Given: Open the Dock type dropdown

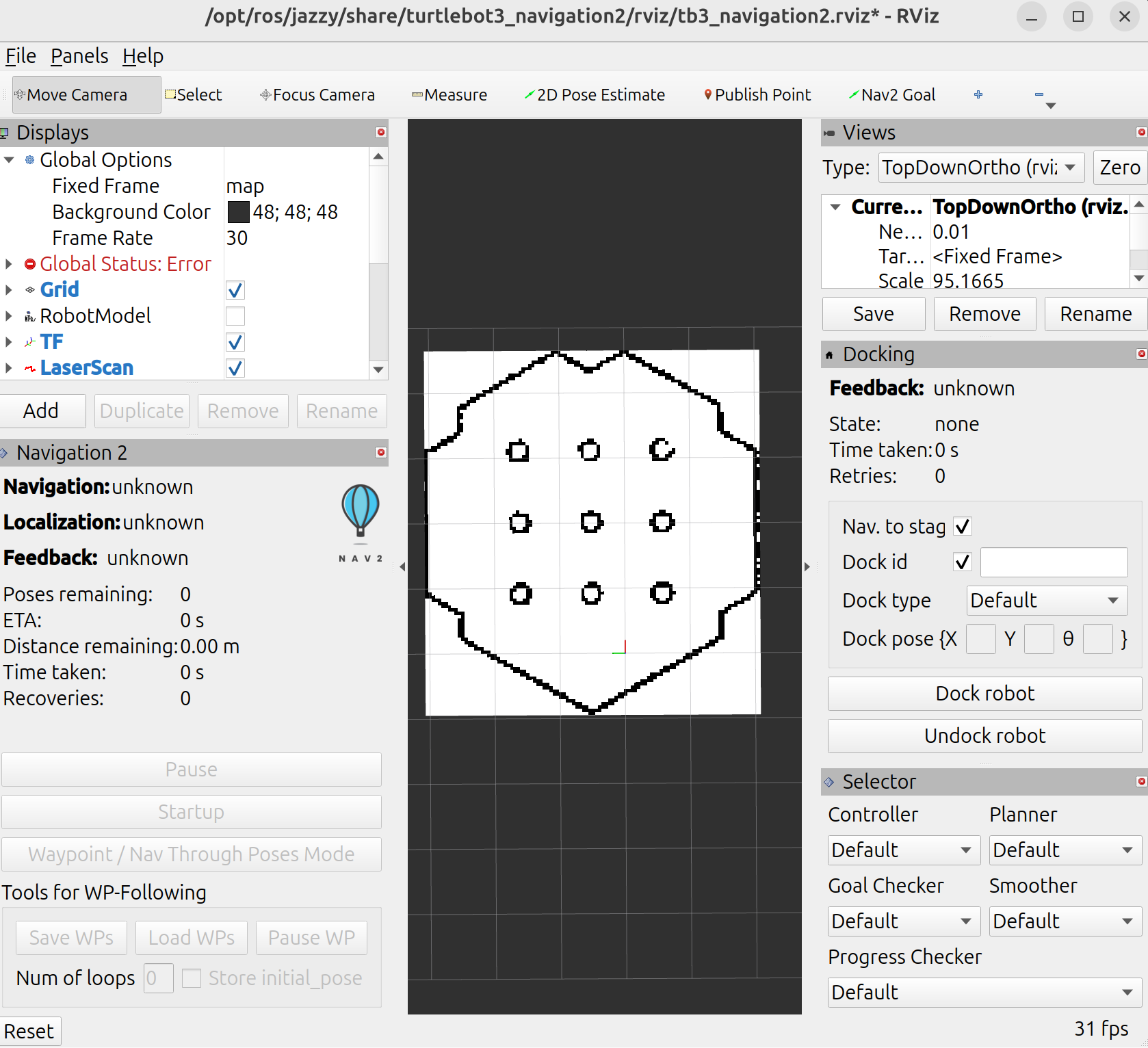Looking at the screenshot, I should 1047,601.
